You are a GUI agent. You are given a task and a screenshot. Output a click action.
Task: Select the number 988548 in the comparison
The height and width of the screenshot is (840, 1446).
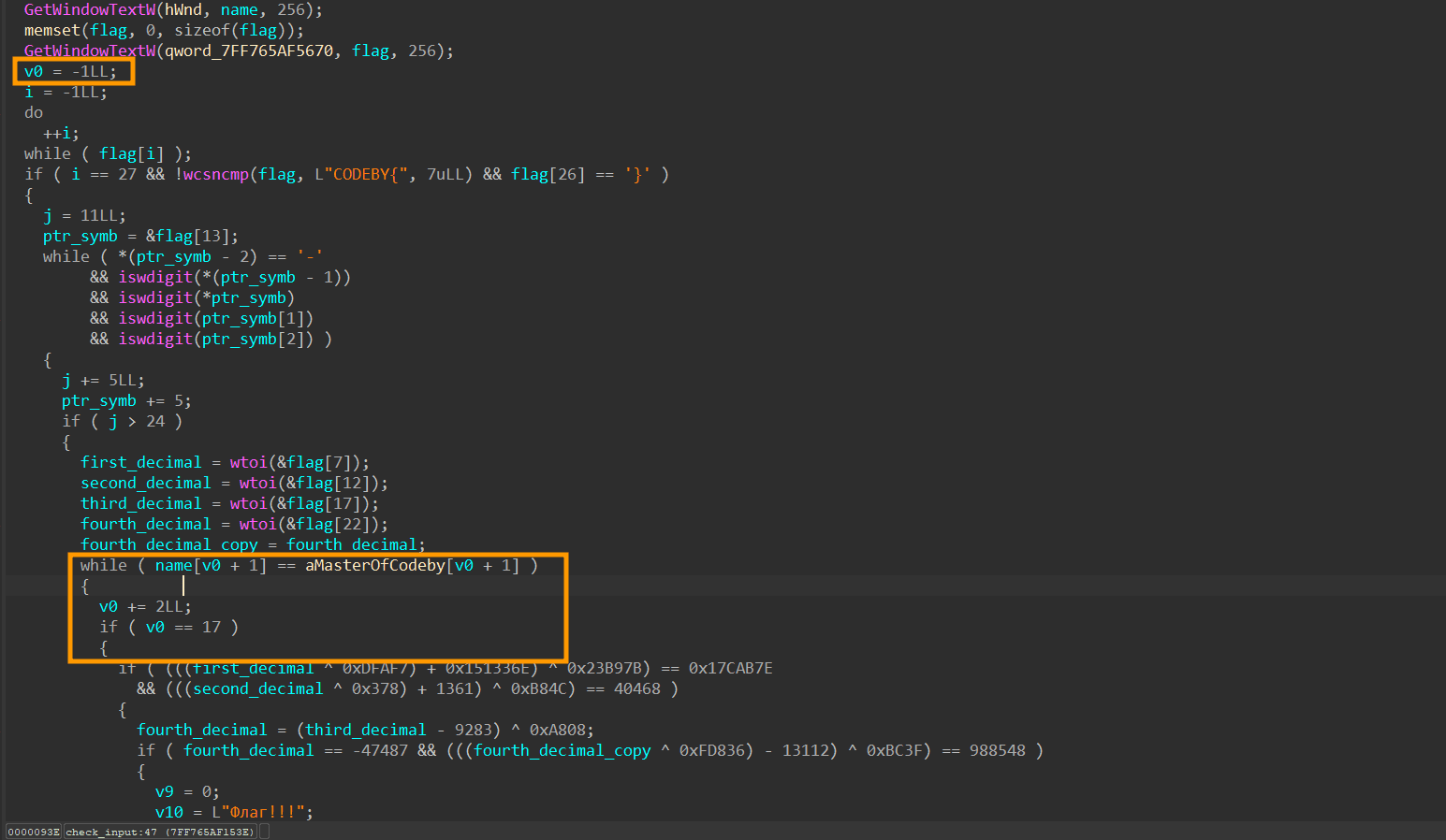(x=997, y=750)
